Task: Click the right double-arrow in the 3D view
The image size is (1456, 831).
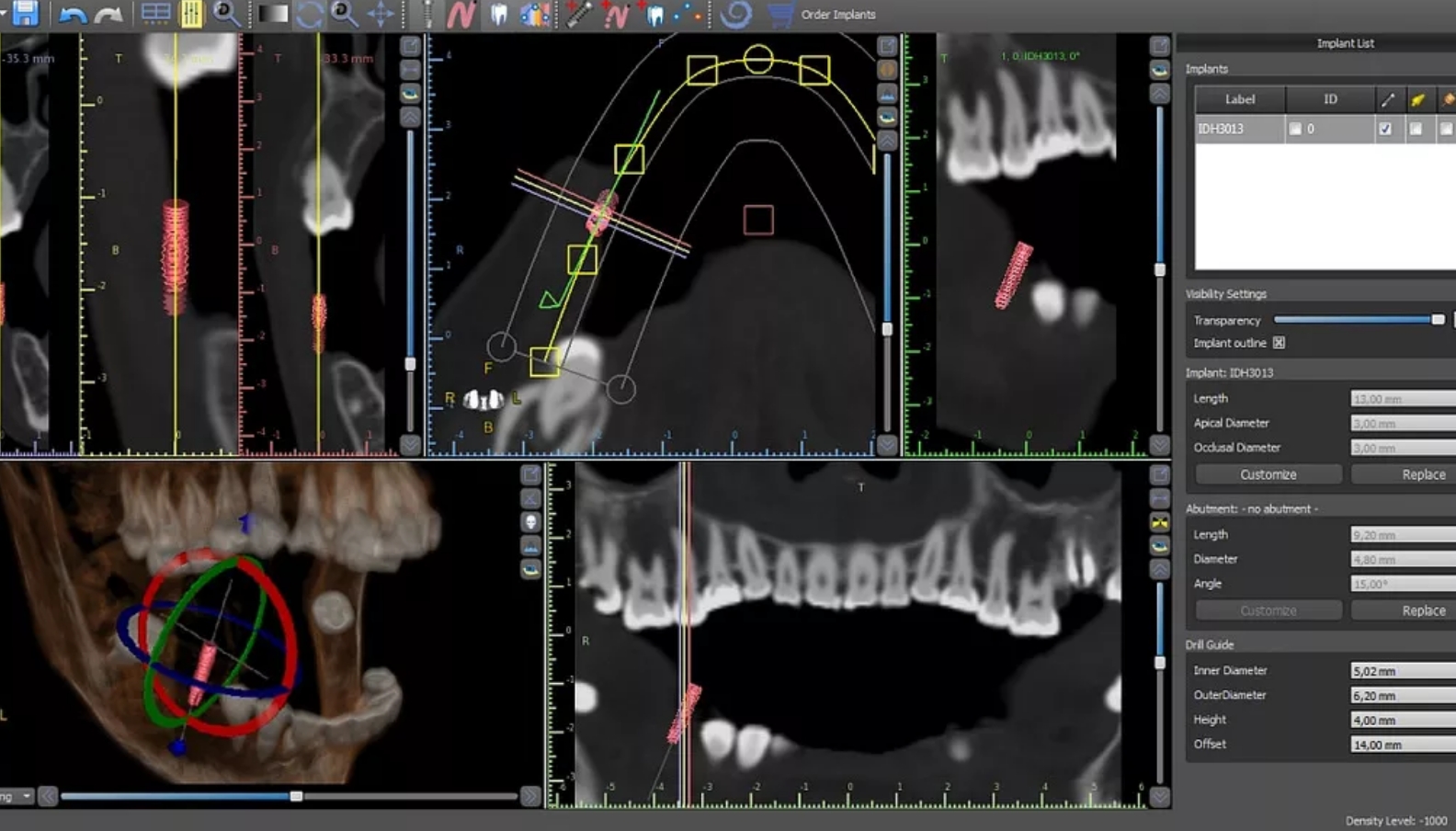Action: (x=530, y=796)
